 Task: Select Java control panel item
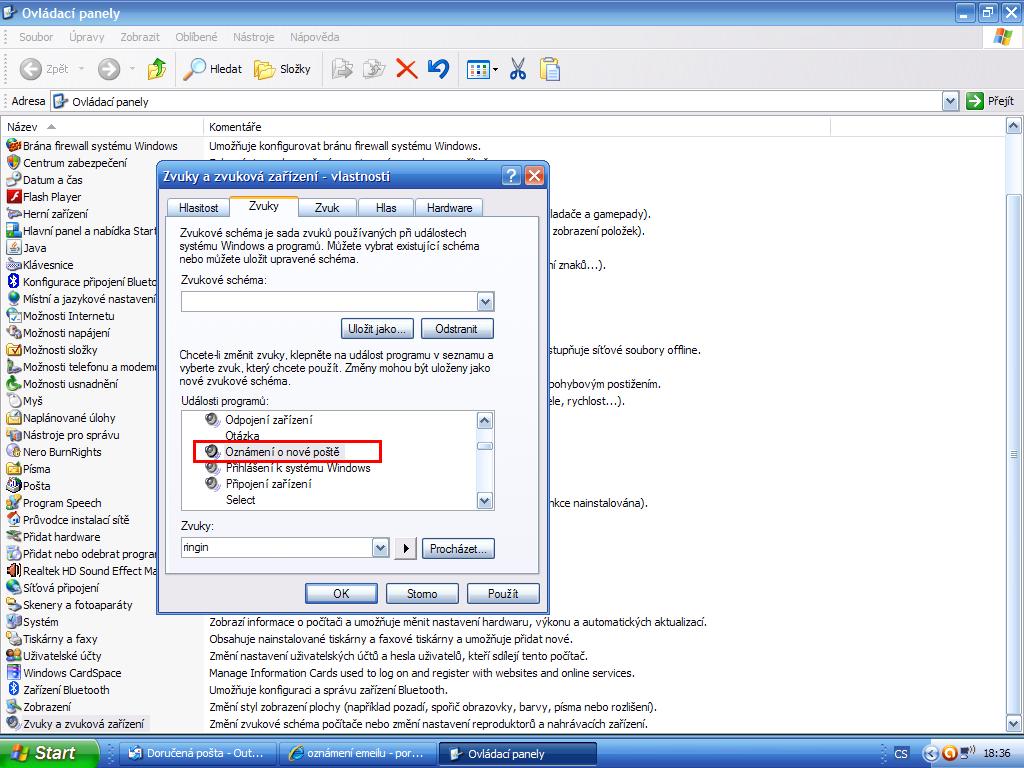[27, 248]
